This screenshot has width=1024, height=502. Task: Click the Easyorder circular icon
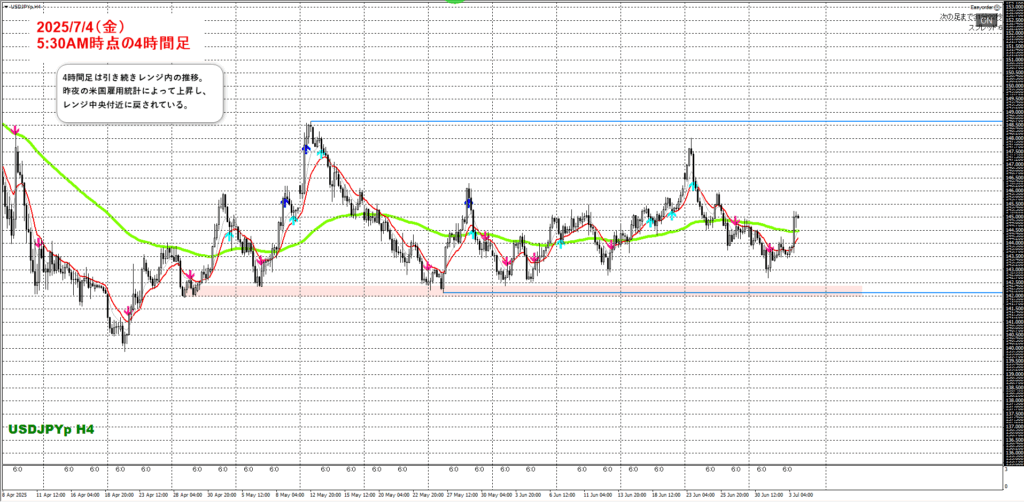tap(997, 7)
